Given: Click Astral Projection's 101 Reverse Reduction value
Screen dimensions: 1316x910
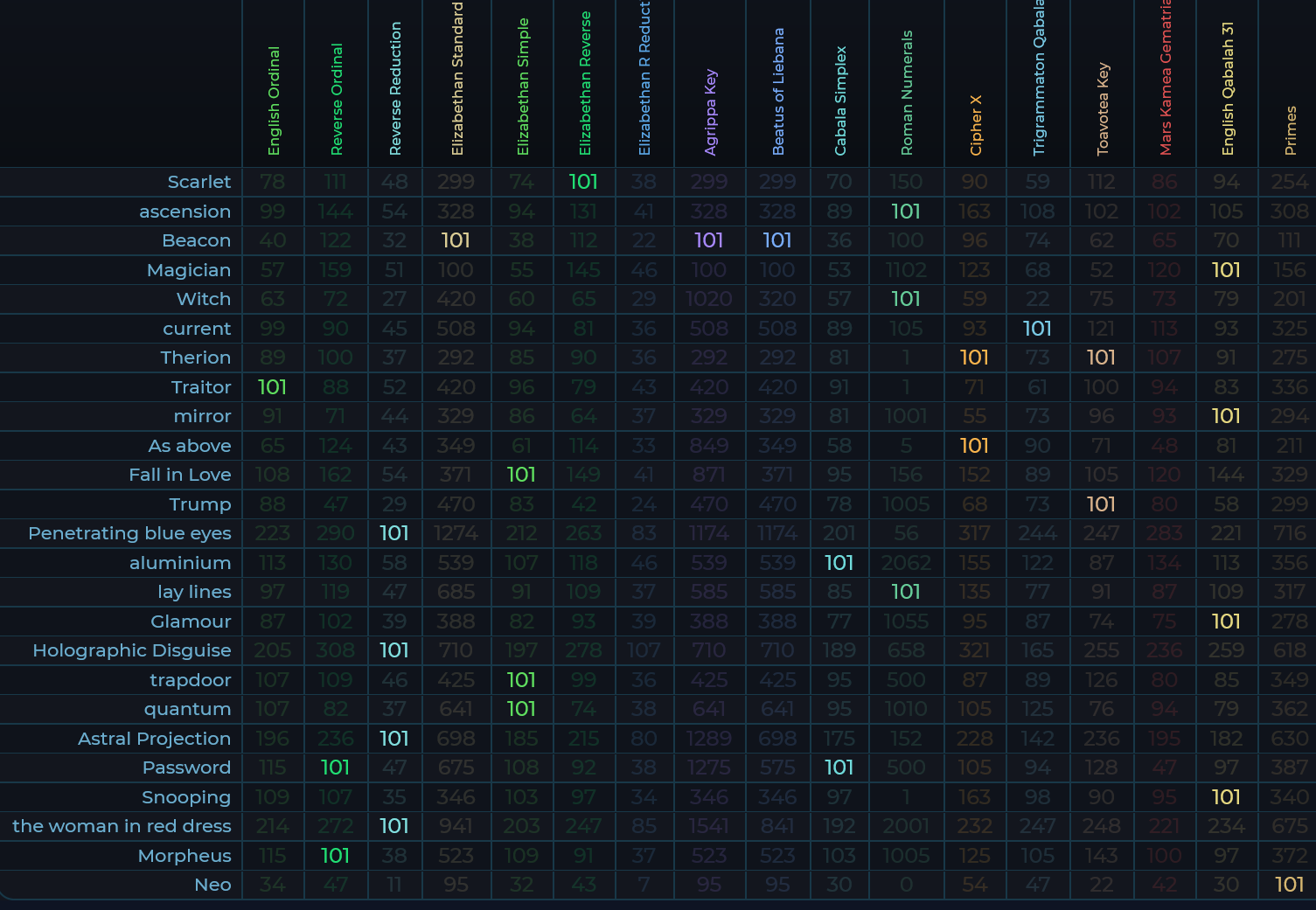Looking at the screenshot, I should click(394, 739).
